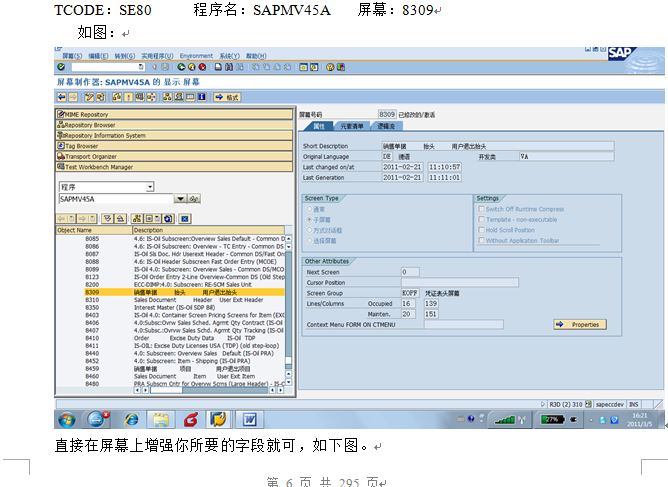Open the 帮助(H) menu
668x487 pixels.
coord(256,56)
